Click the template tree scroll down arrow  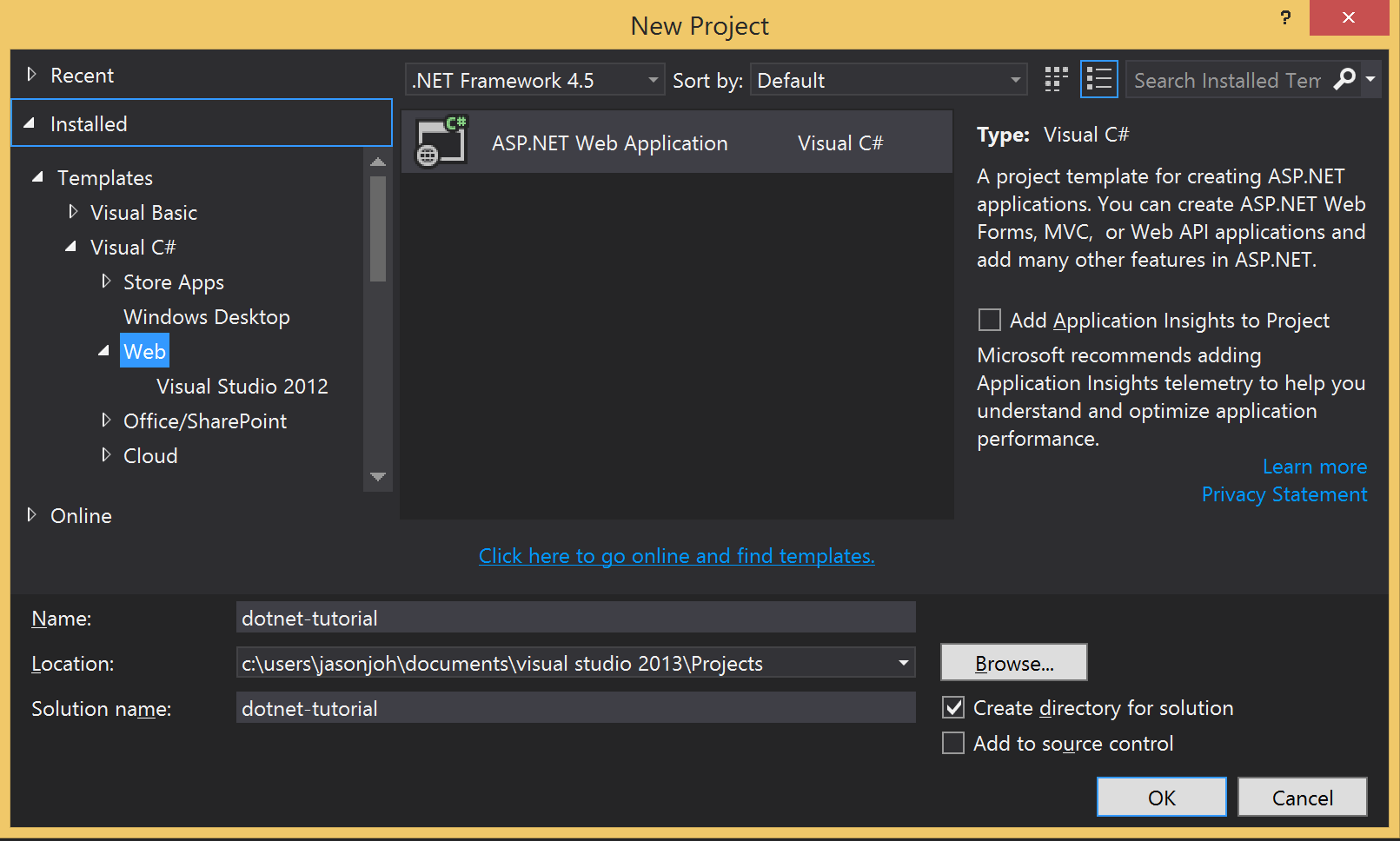point(378,476)
